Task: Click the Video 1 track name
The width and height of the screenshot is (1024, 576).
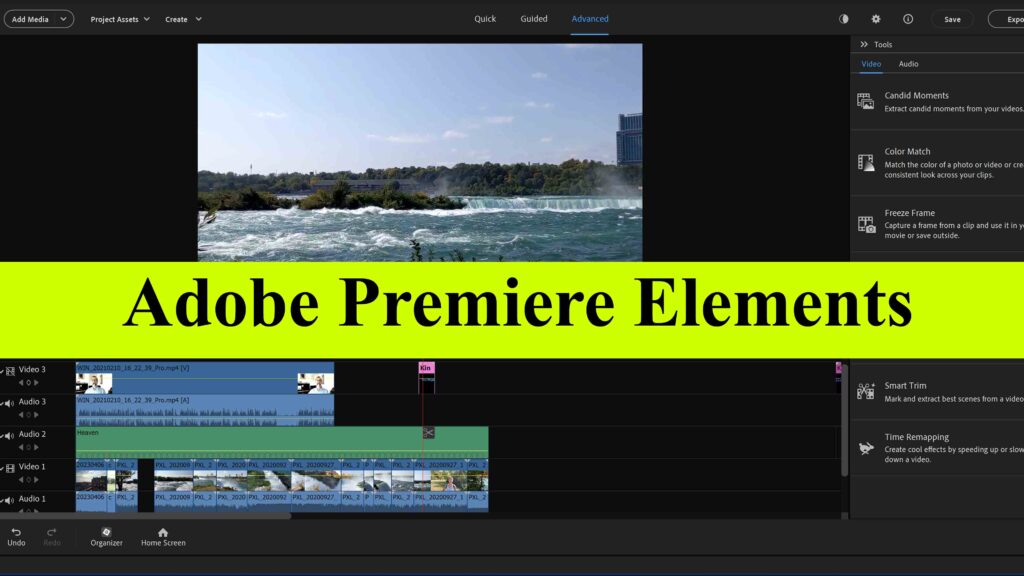Action: tap(32, 467)
